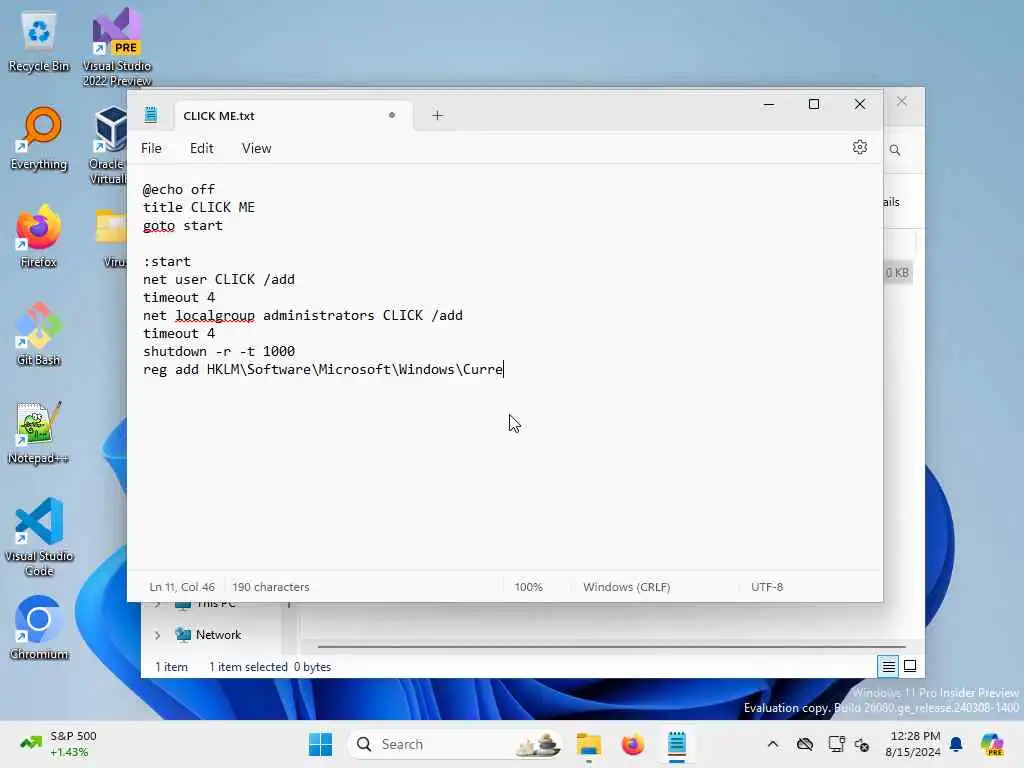Click the 'shutdown -r -t 1000' line

pos(219,351)
